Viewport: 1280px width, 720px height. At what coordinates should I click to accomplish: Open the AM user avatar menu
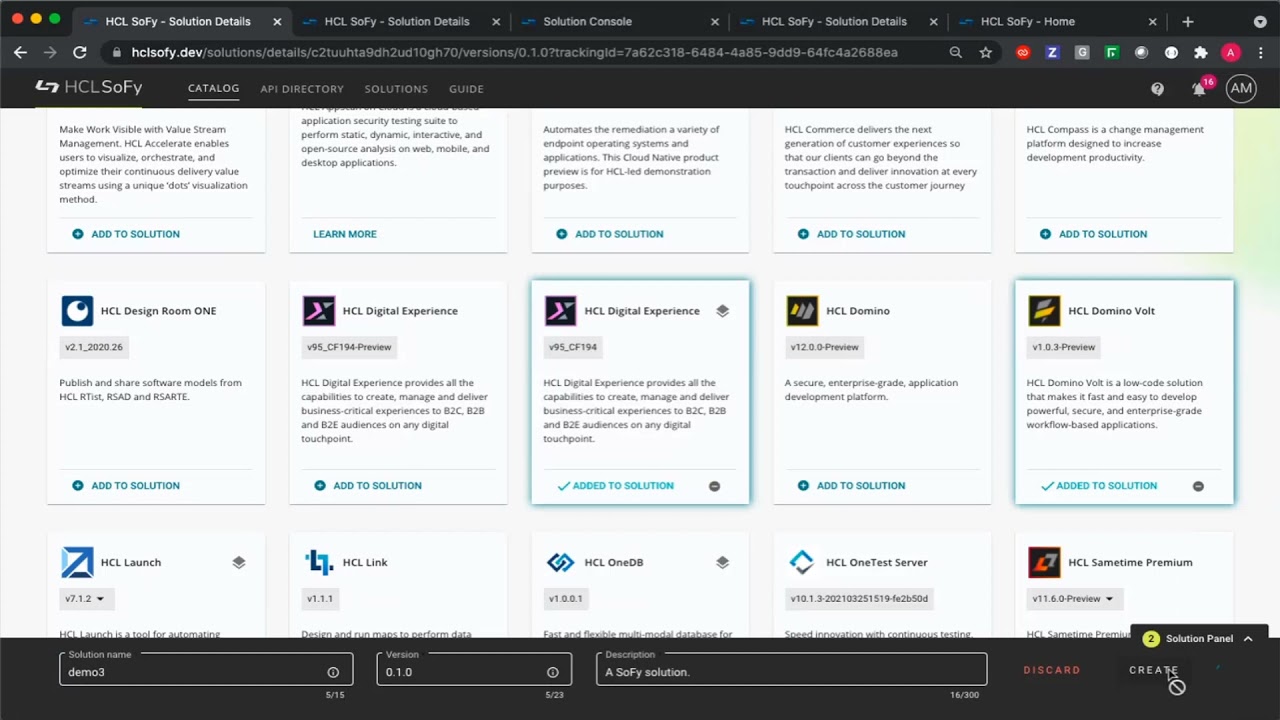click(x=1241, y=88)
